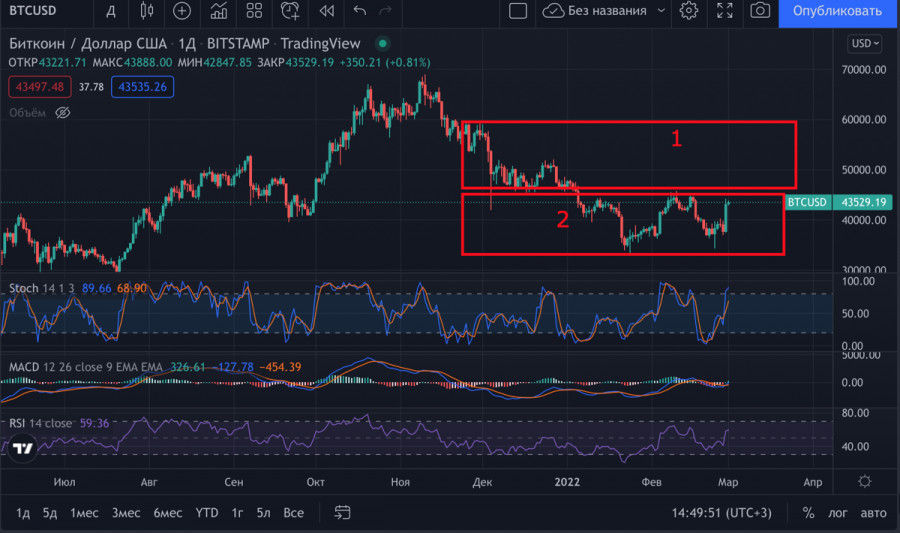Open the BTCUSD symbol search

[33, 11]
